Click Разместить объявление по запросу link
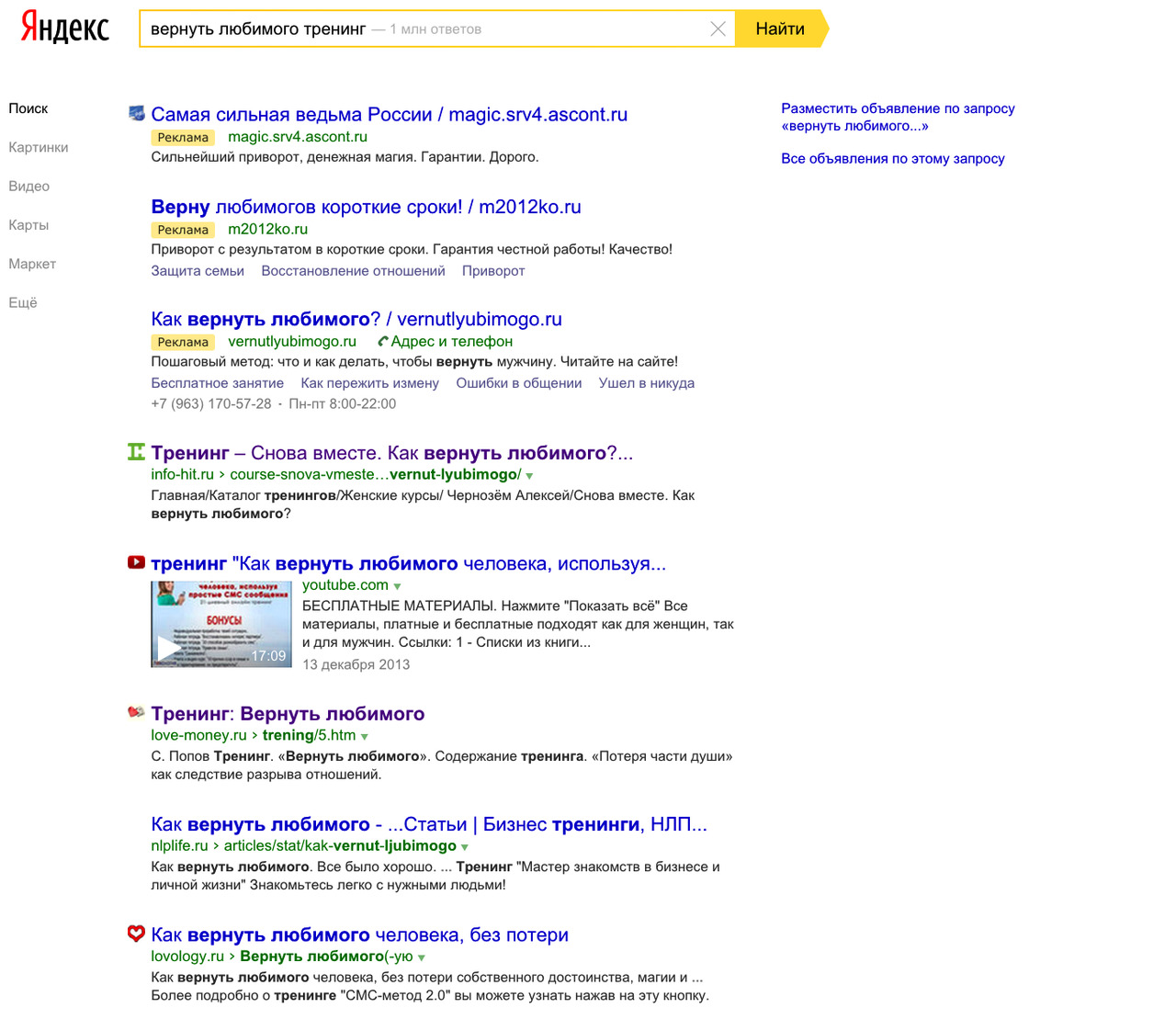Image resolution: width=1176 pixels, height=1019 pixels. 898,117
